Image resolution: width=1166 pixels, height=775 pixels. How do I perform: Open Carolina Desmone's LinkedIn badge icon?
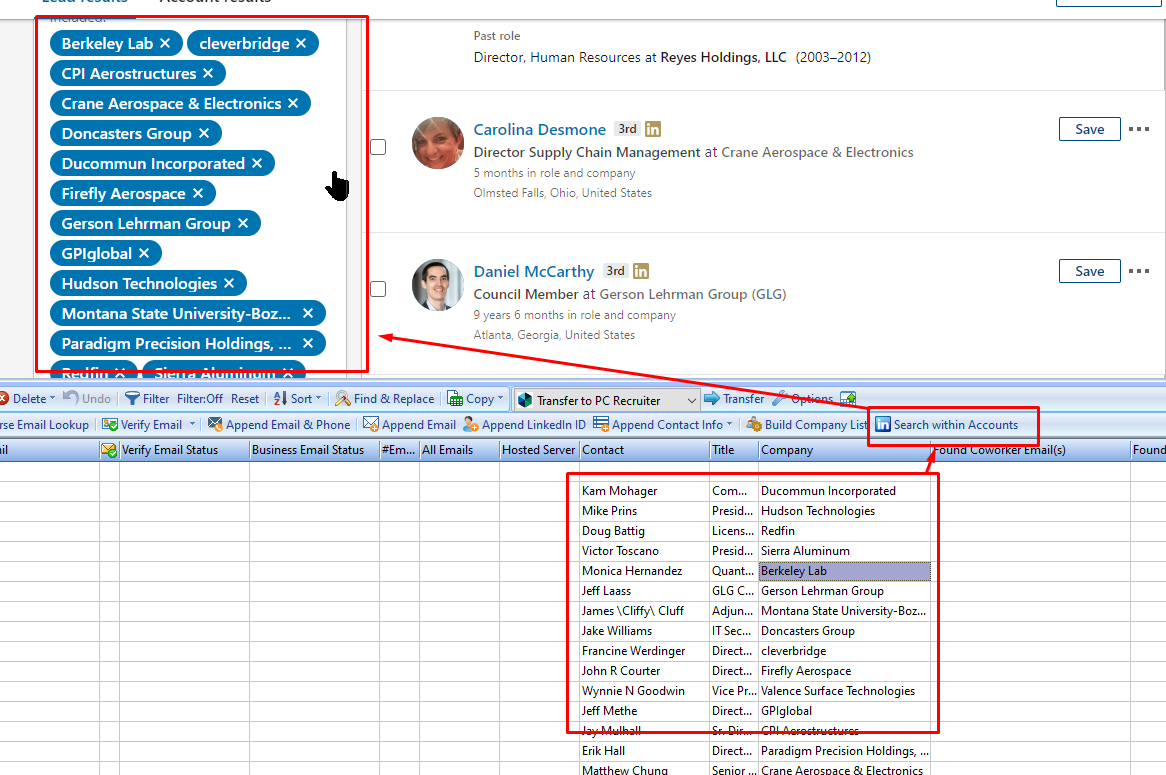pos(653,129)
